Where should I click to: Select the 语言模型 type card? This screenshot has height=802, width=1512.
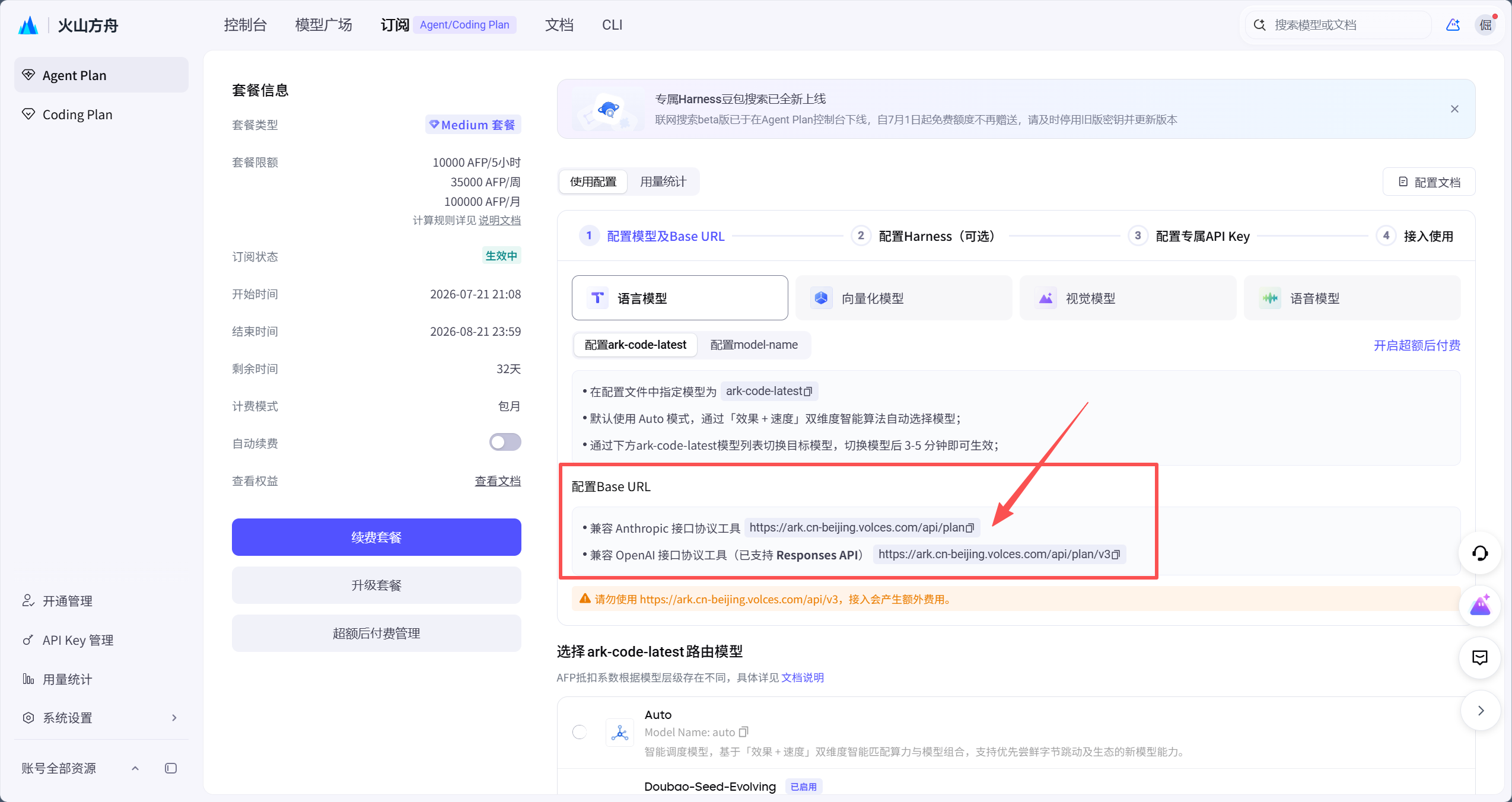680,298
